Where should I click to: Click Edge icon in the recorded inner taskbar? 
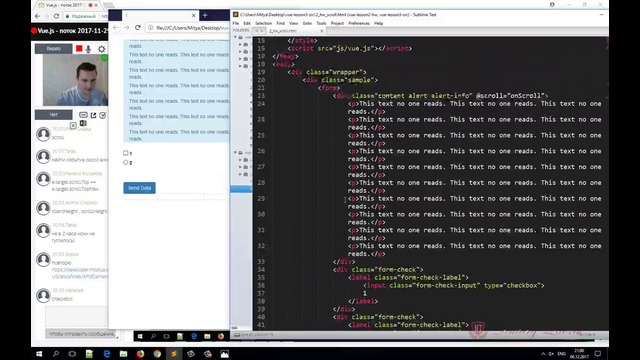(x=194, y=336)
